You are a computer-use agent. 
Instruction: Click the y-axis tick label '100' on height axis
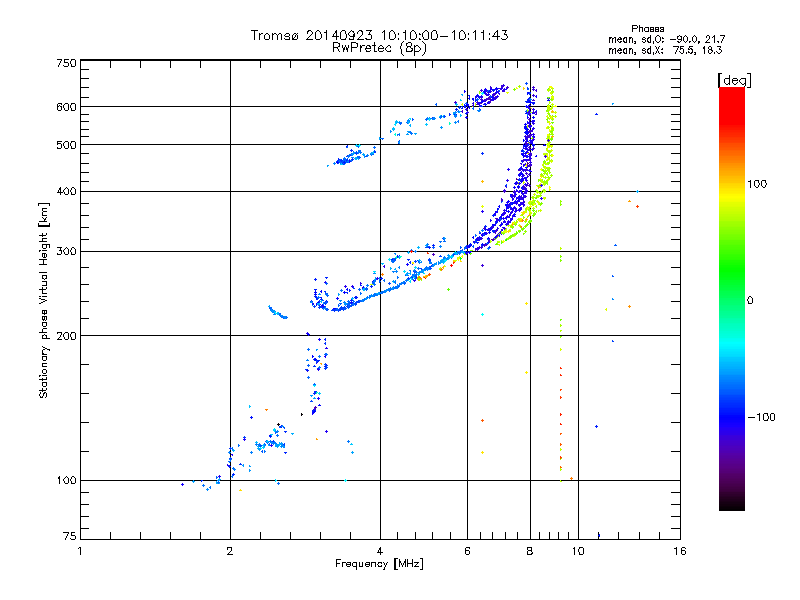click(x=66, y=481)
